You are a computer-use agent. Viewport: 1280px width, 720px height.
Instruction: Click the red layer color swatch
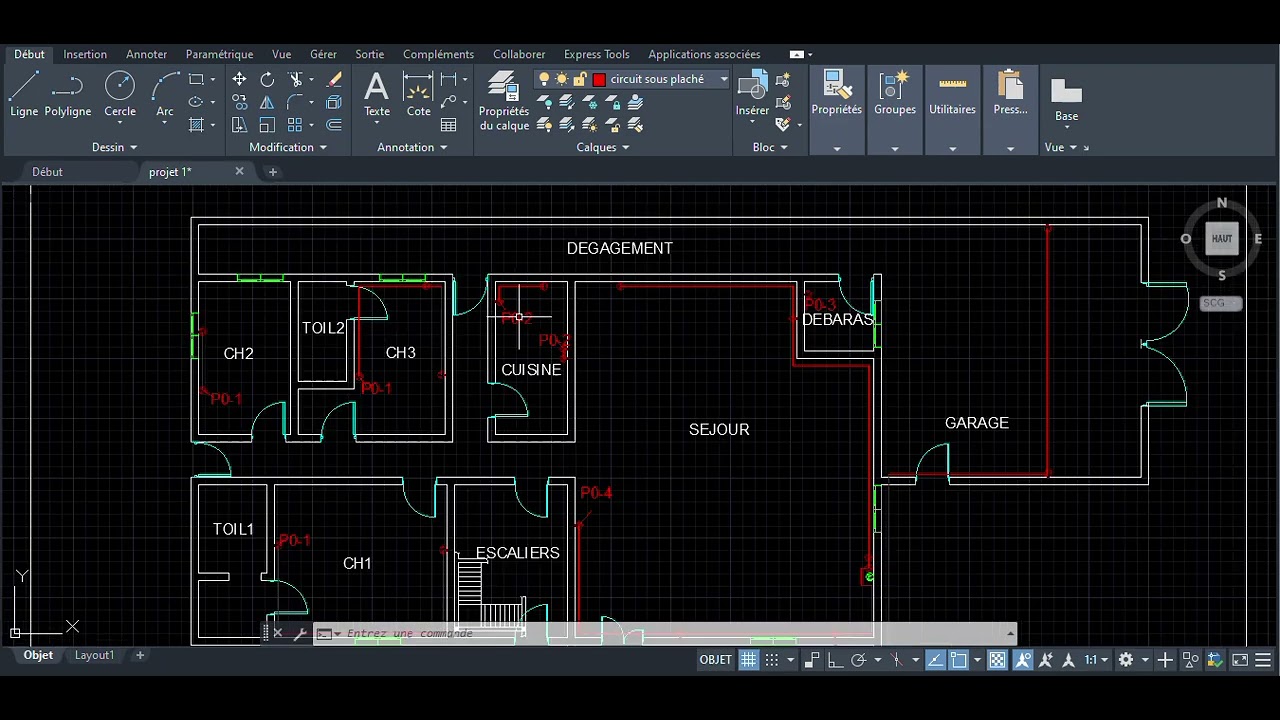click(x=599, y=79)
